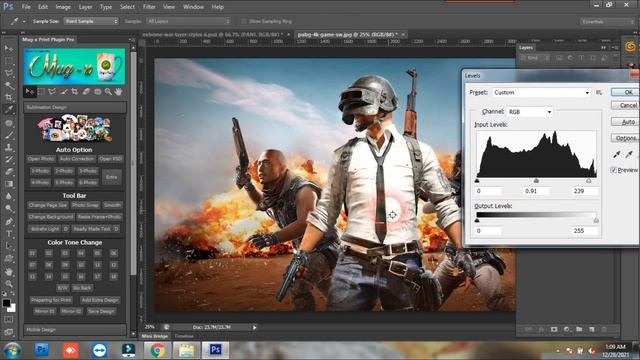The image size is (640, 360).
Task: Open the Sample Size dropdown
Action: pyautogui.click(x=91, y=21)
